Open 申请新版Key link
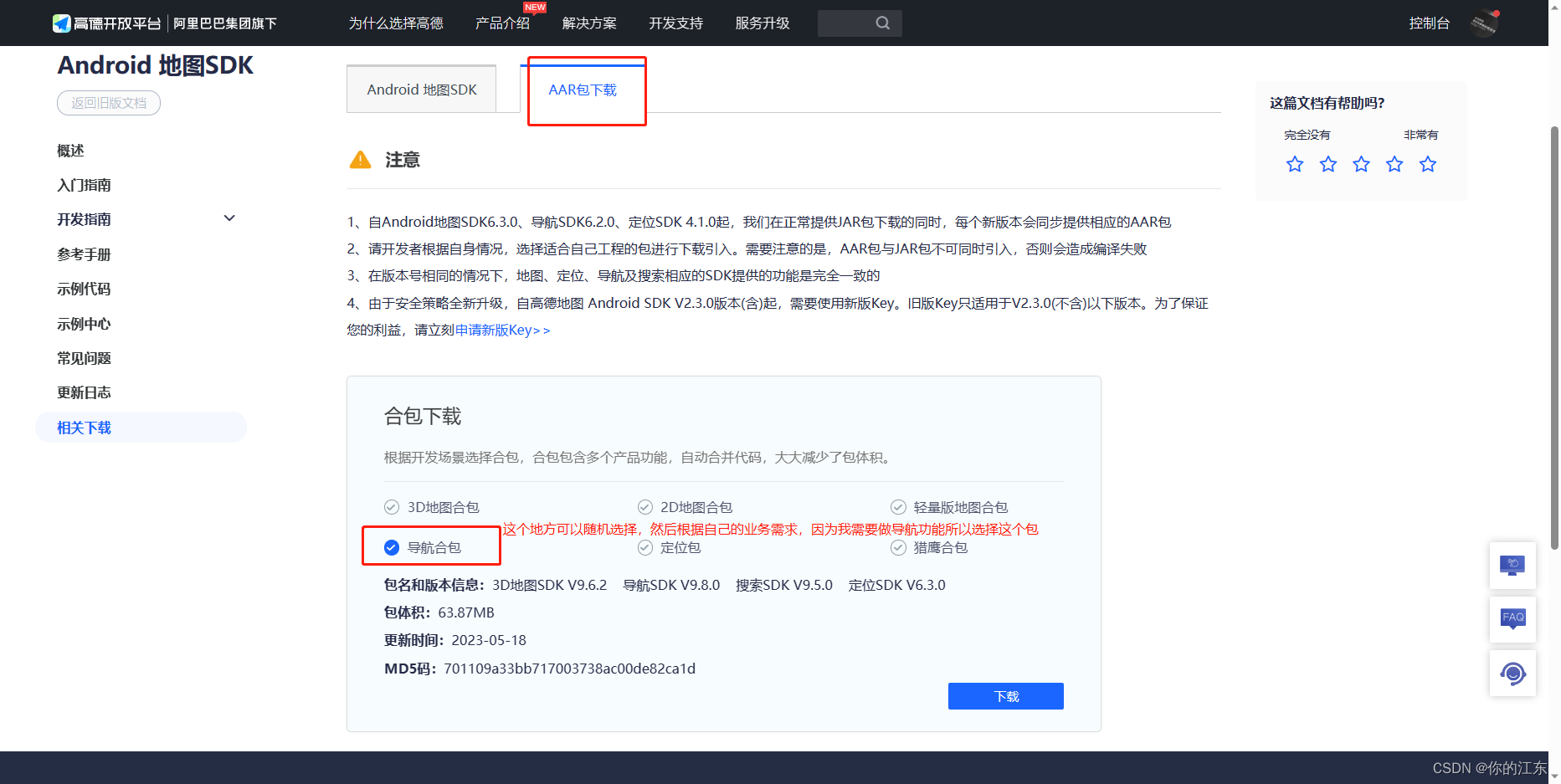Screen dimensions: 1561x784 coord(502,331)
